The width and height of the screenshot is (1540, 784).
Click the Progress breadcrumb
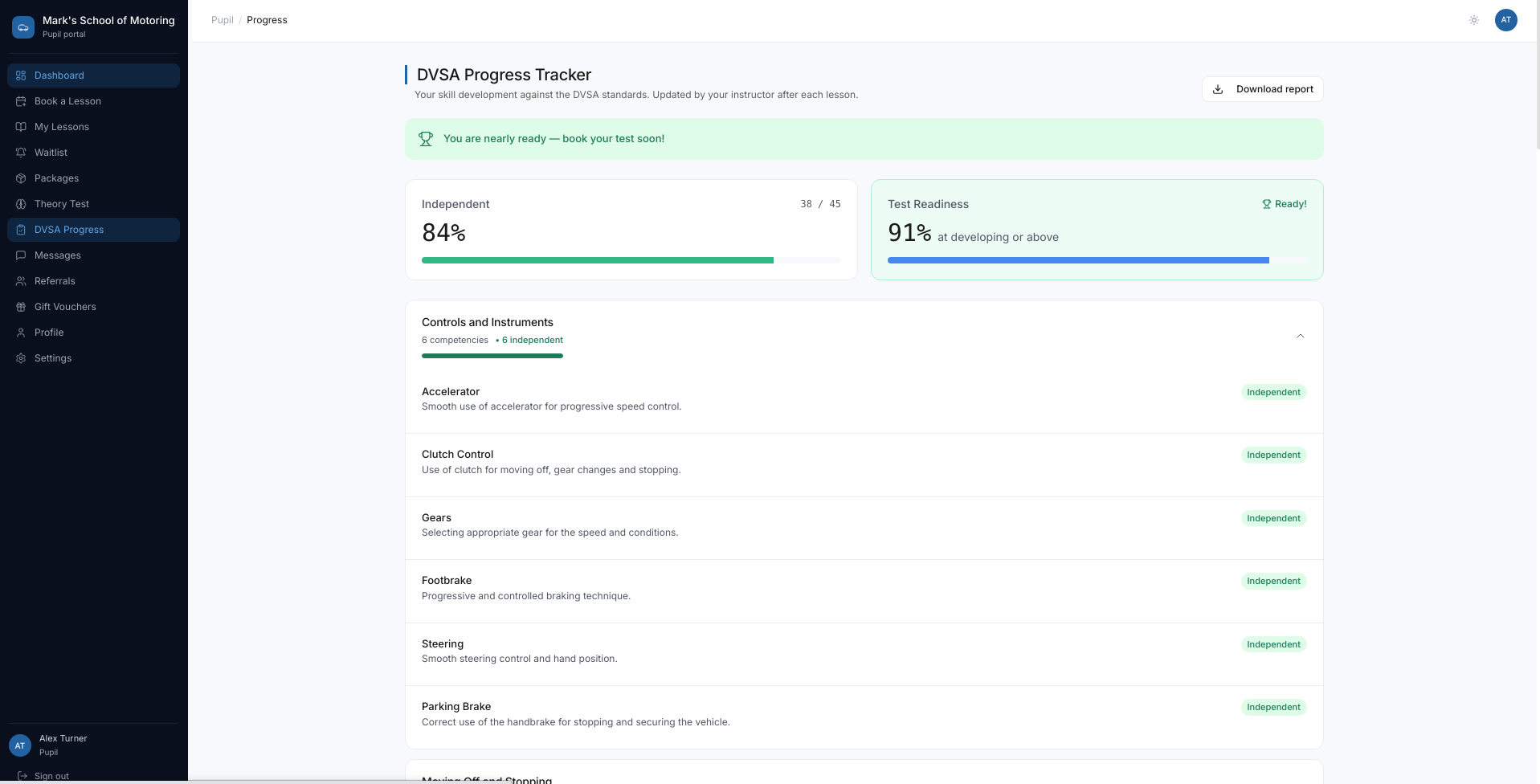coord(267,20)
